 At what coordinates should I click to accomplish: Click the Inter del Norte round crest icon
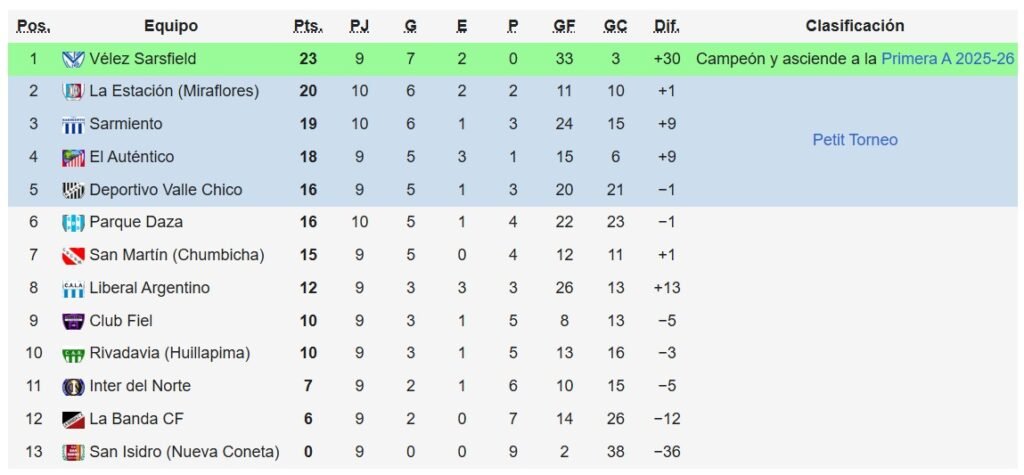pyautogui.click(x=73, y=387)
